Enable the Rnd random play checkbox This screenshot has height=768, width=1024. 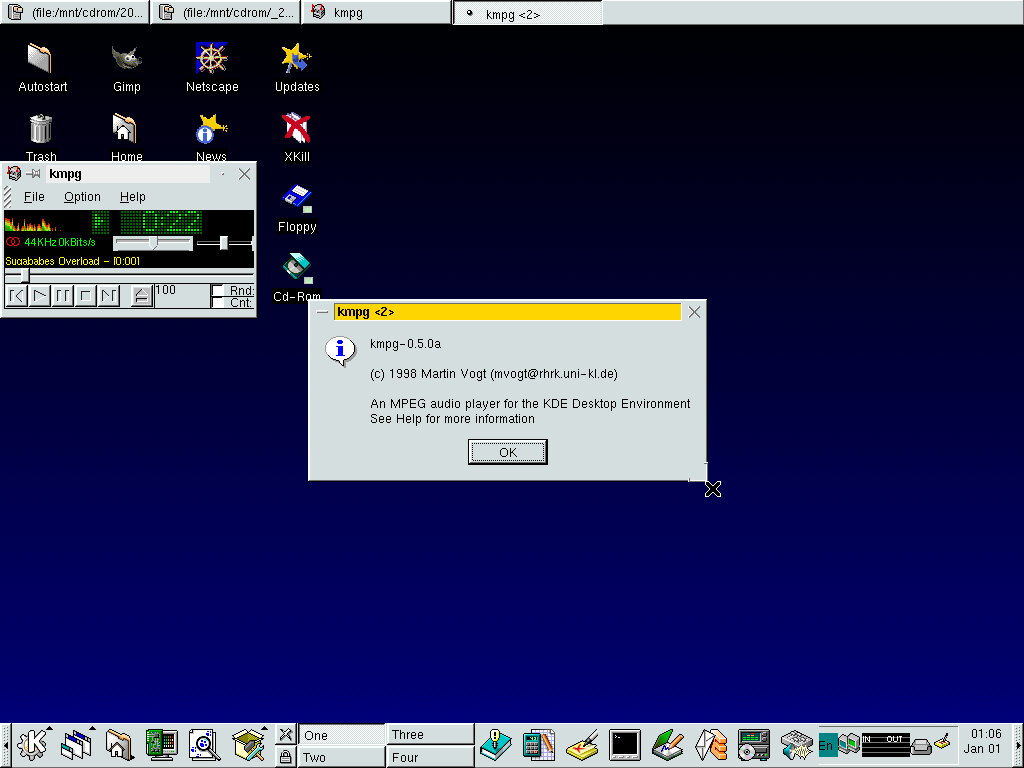219,290
